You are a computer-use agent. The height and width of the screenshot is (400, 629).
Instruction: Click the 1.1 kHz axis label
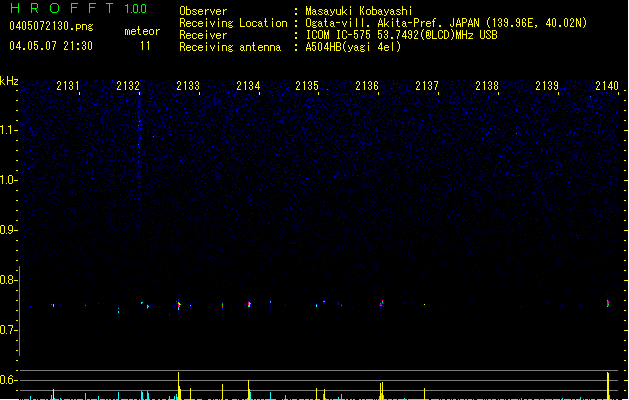(8, 130)
